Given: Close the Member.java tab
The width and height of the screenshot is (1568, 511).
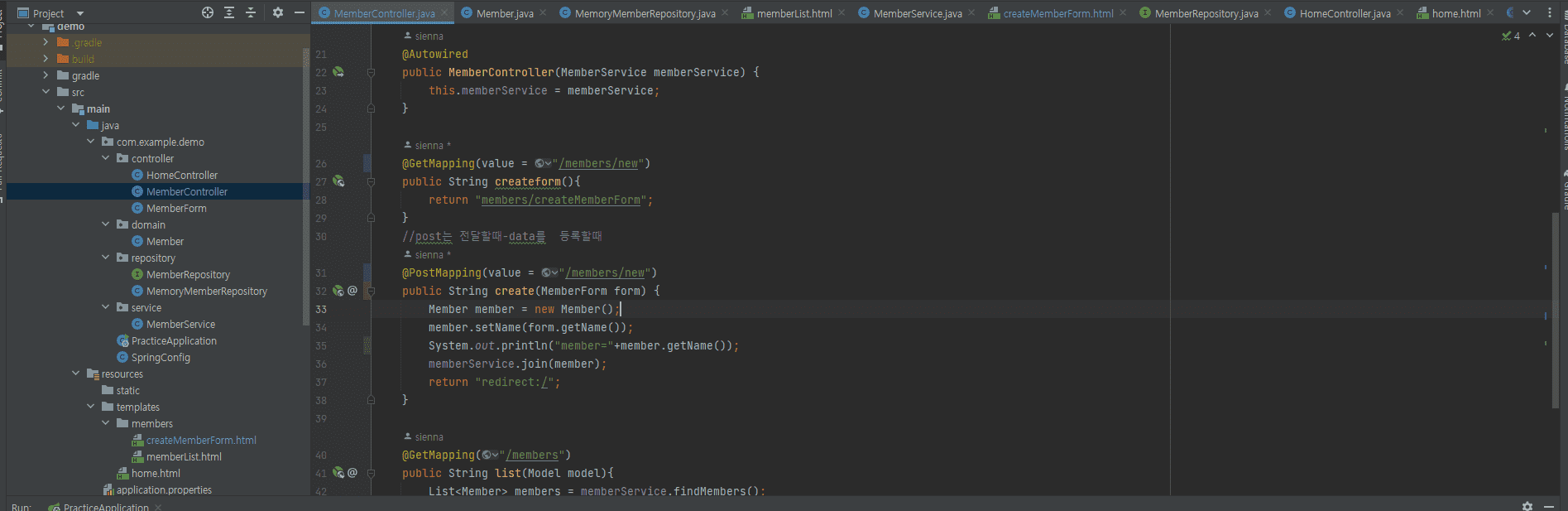Looking at the screenshot, I should tap(543, 12).
